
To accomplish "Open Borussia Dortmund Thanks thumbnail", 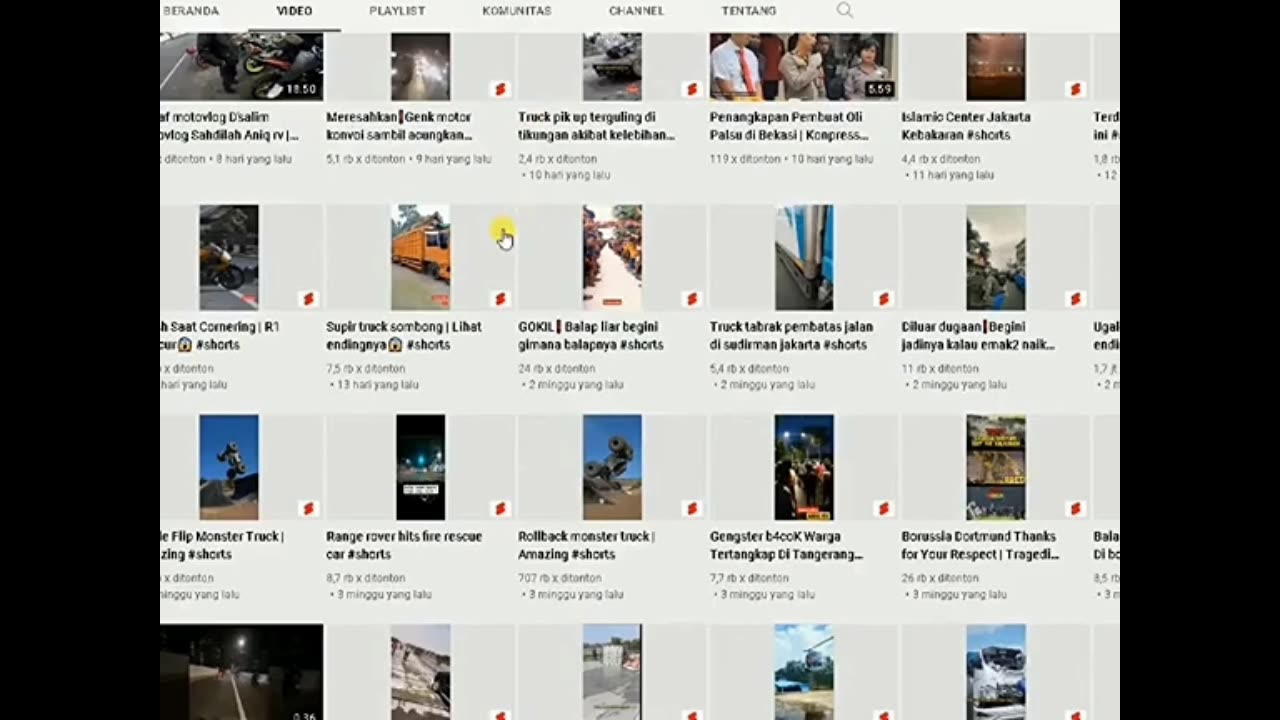I will [x=996, y=467].
